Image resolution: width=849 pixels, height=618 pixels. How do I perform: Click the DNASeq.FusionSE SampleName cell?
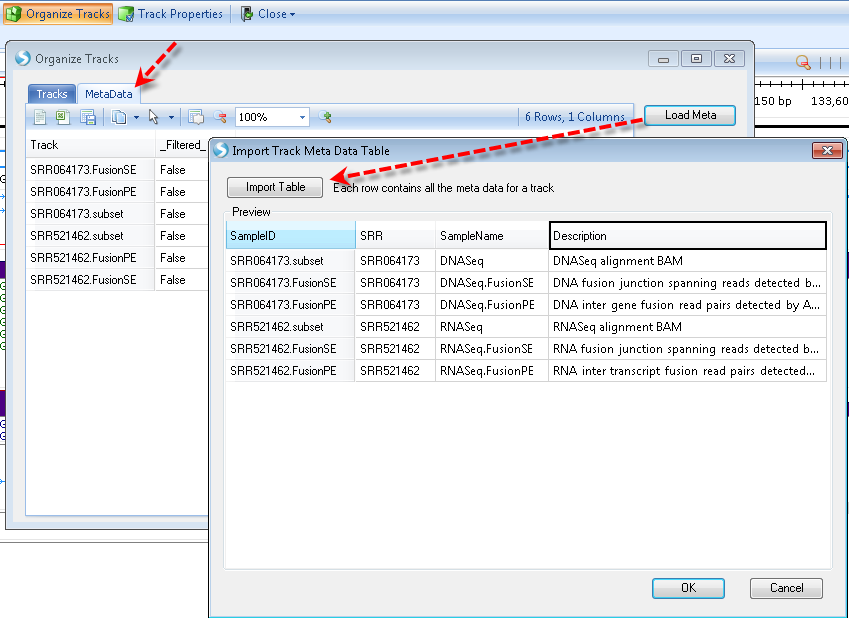[x=492, y=283]
